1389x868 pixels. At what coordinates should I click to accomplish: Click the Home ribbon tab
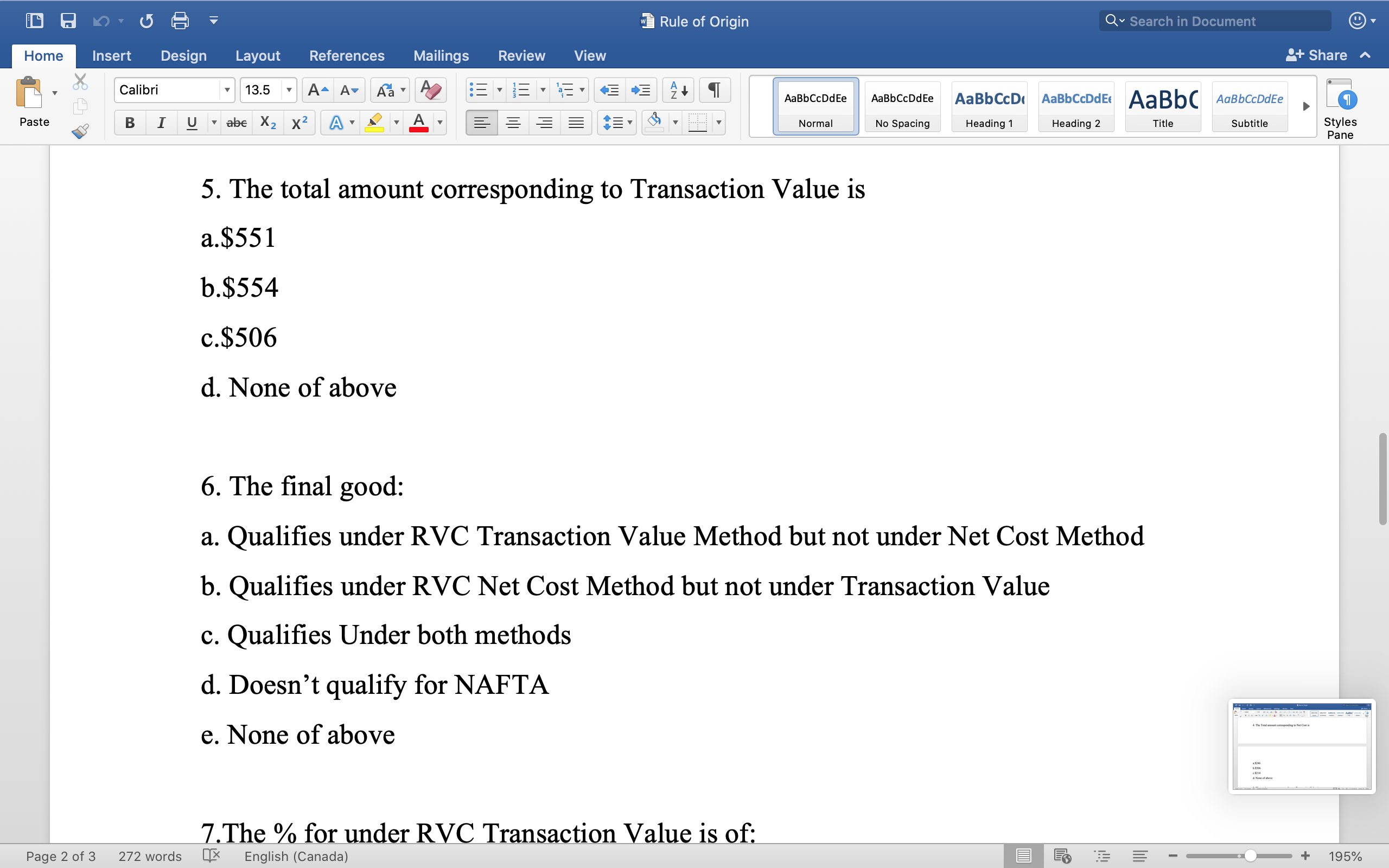click(43, 55)
